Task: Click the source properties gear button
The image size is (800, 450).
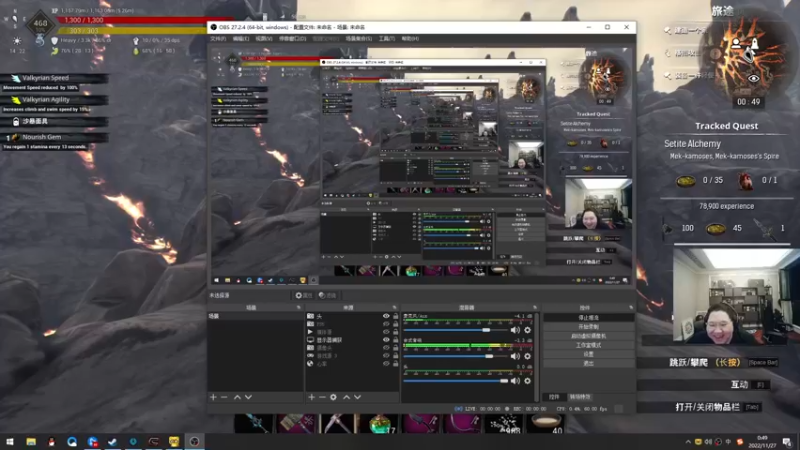Action: [x=304, y=295]
